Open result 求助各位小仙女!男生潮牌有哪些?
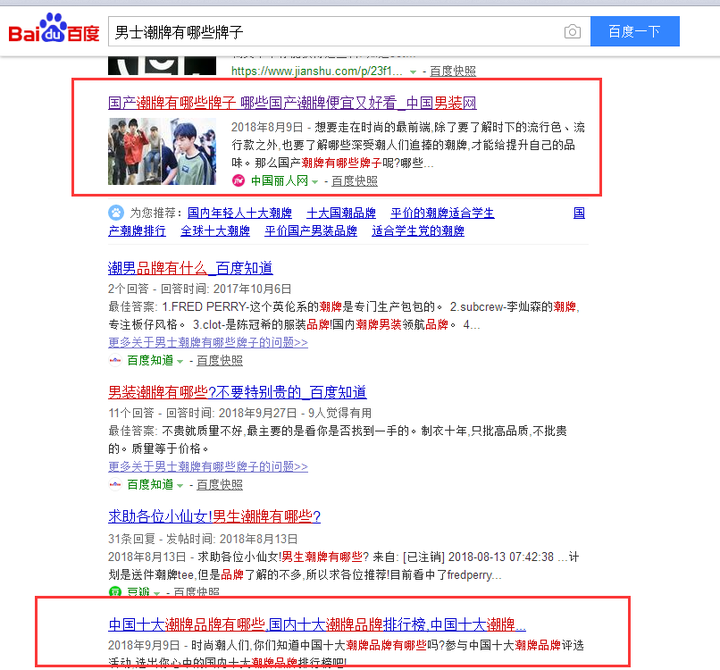Screen dimensions: 720x670 coord(214,517)
